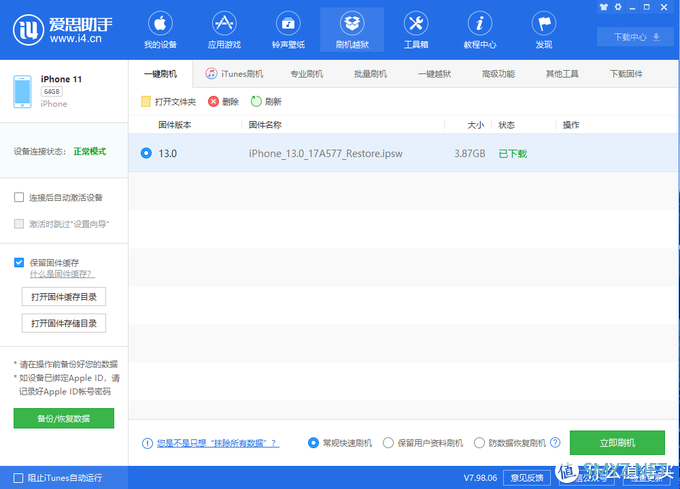Click 打开固件缓存目录 button
The height and width of the screenshot is (489, 680).
click(x=64, y=297)
